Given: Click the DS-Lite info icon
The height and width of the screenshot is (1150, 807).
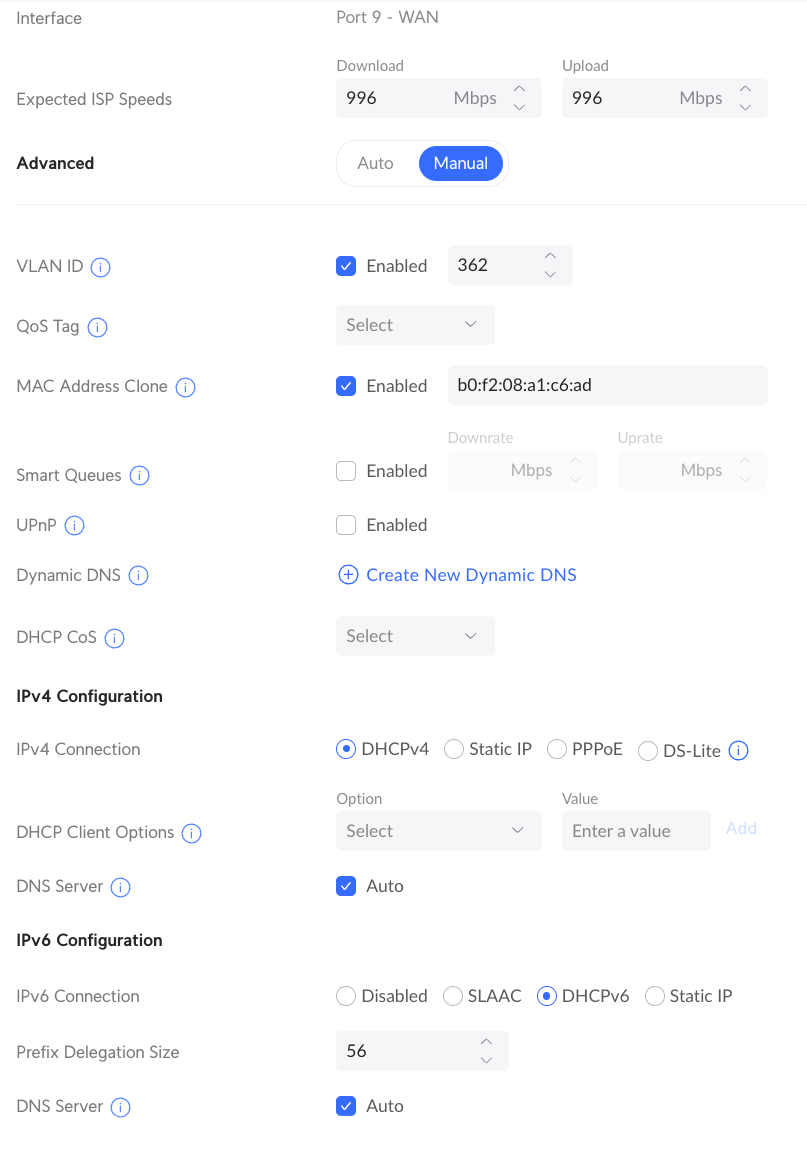Looking at the screenshot, I should click(739, 751).
